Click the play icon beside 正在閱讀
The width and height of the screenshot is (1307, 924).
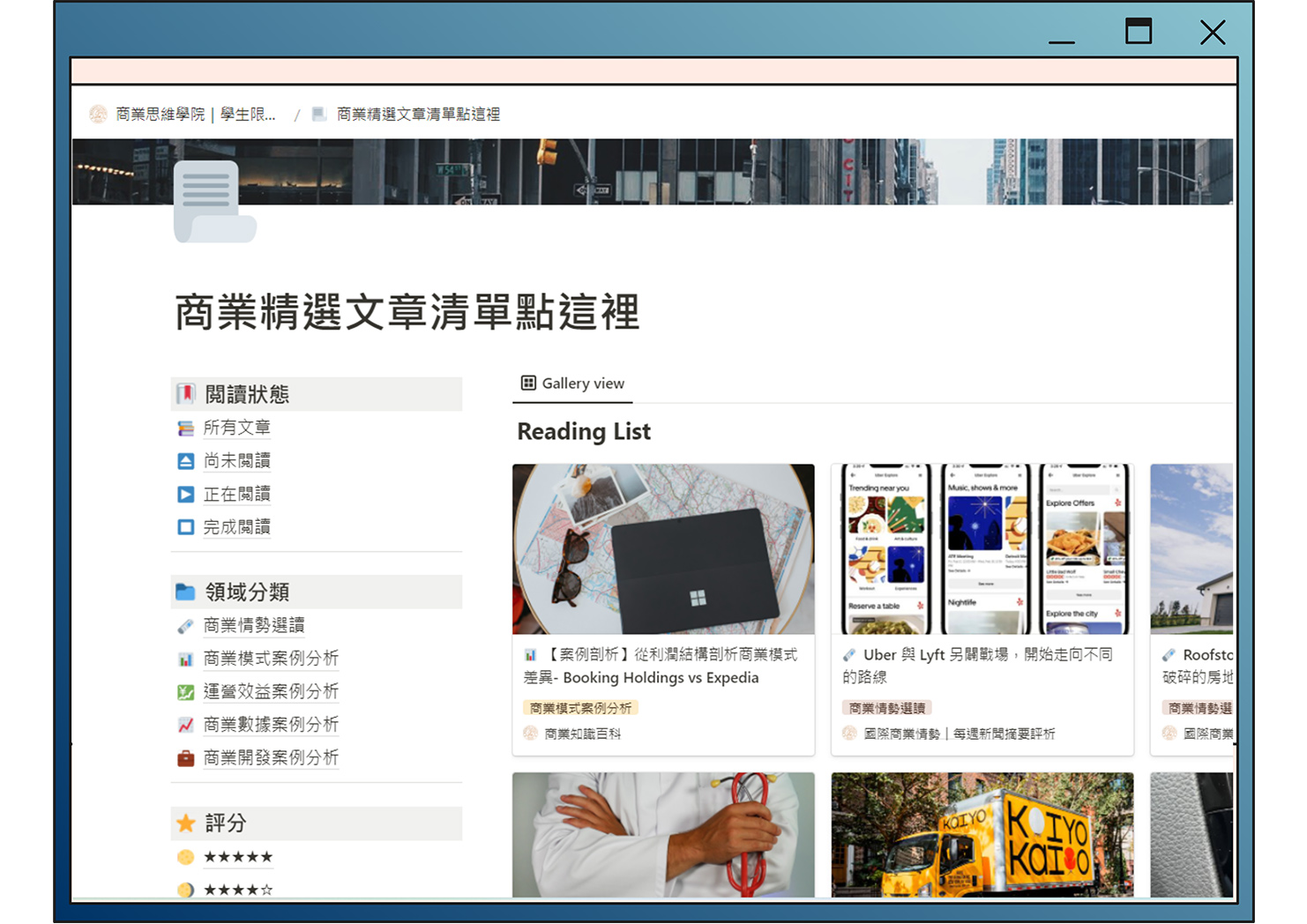185,495
